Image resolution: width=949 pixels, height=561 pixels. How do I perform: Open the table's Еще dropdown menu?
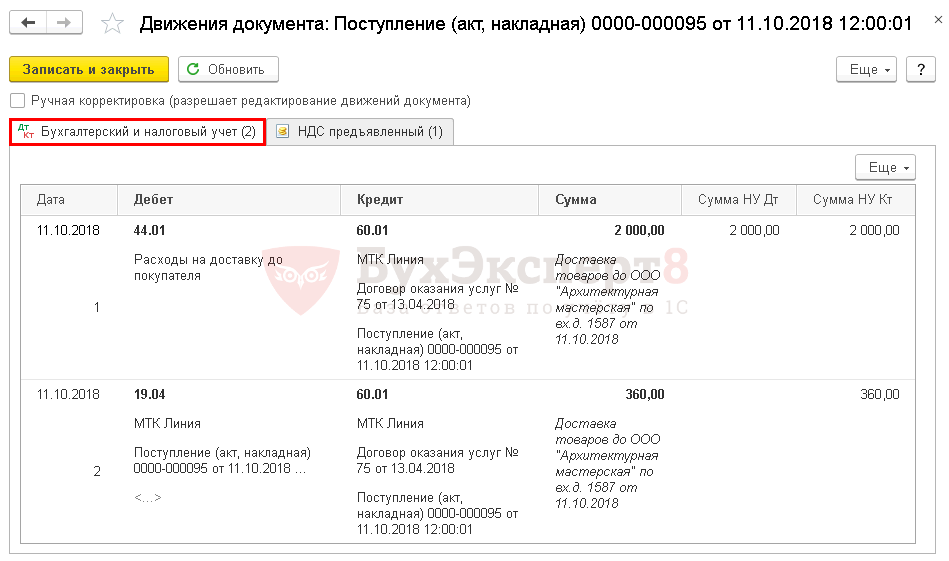[885, 167]
